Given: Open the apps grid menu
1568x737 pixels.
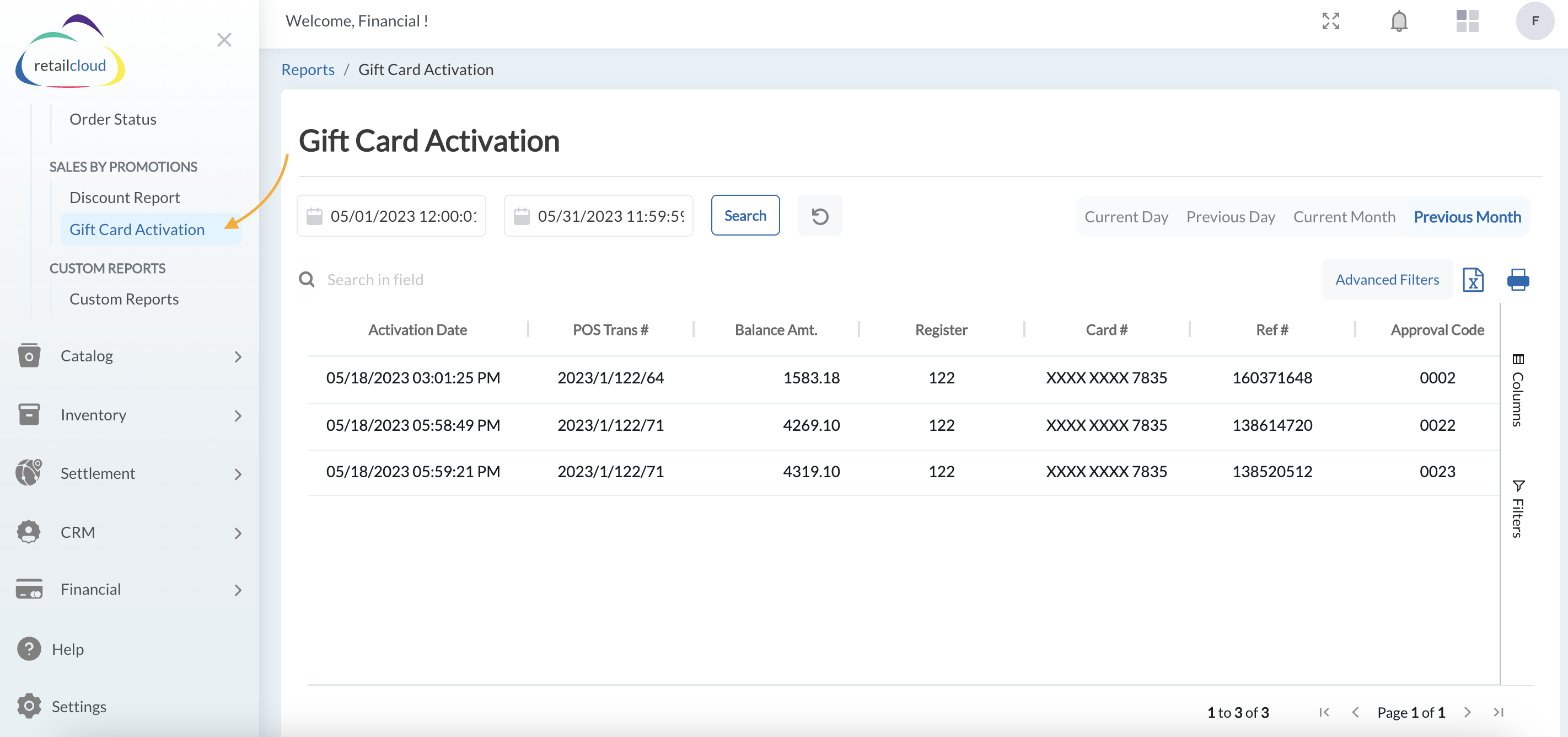Looking at the screenshot, I should (x=1468, y=21).
